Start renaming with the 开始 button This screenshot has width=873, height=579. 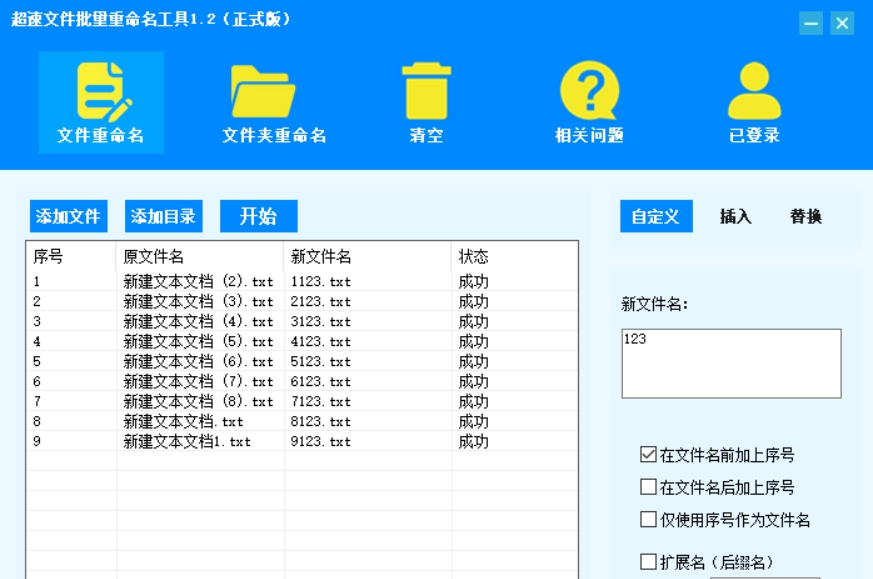pos(258,216)
